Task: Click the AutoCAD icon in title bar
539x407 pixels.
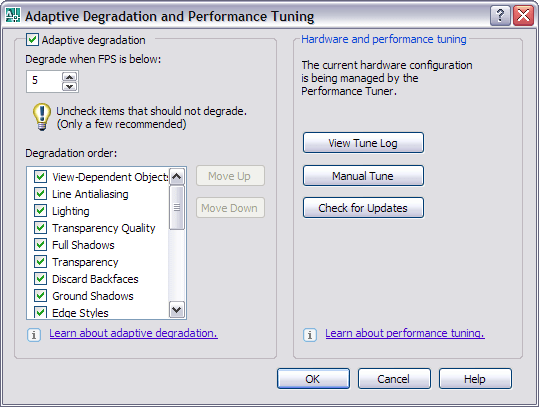Action: pyautogui.click(x=13, y=16)
